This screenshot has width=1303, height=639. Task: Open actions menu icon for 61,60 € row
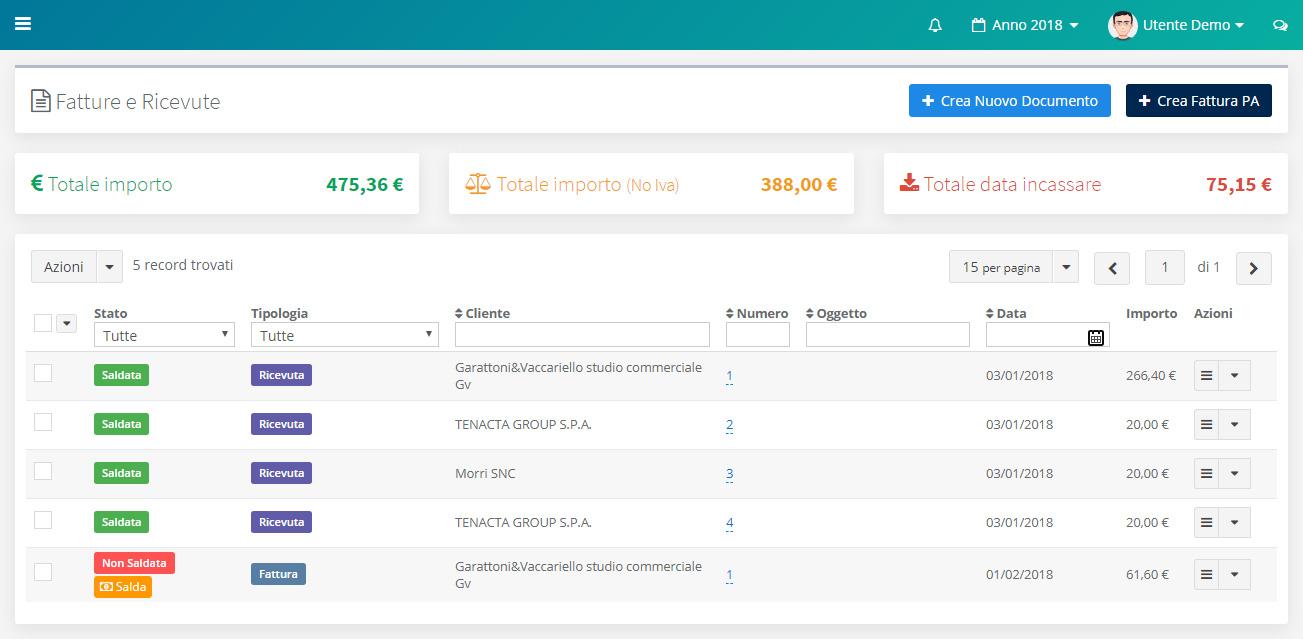click(1207, 574)
